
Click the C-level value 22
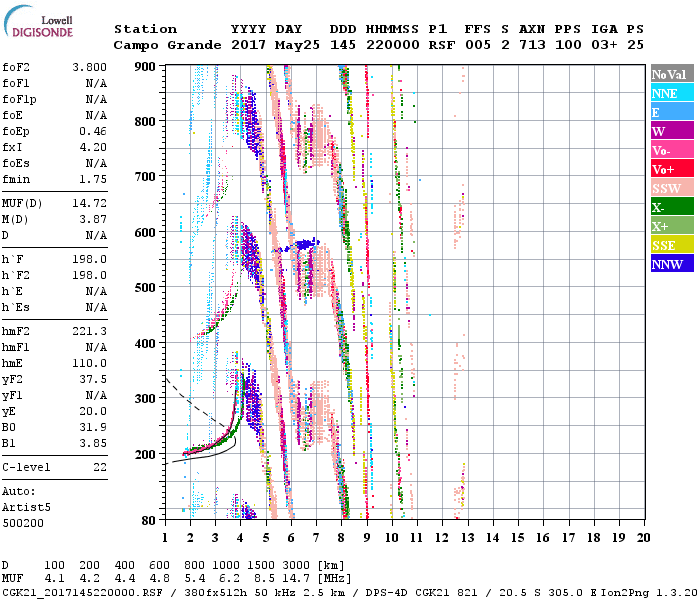[x=100, y=467]
